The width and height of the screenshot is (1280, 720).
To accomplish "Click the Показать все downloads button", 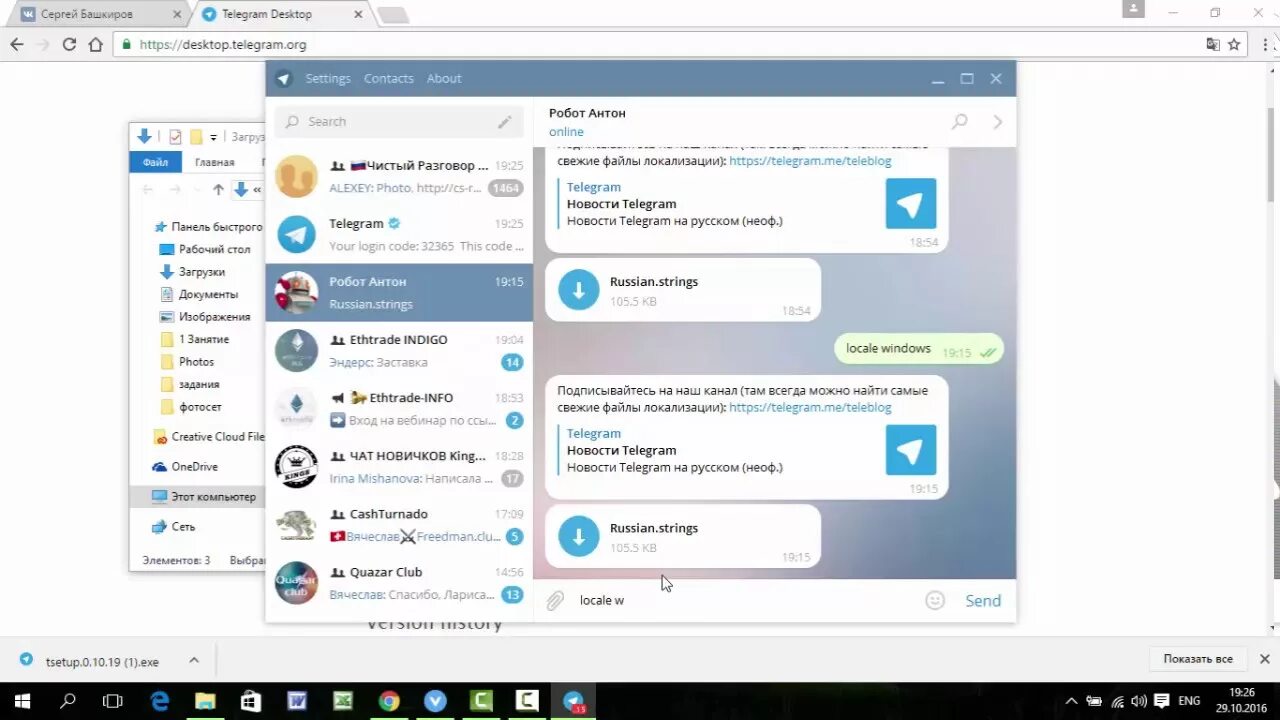I will pos(1198,659).
